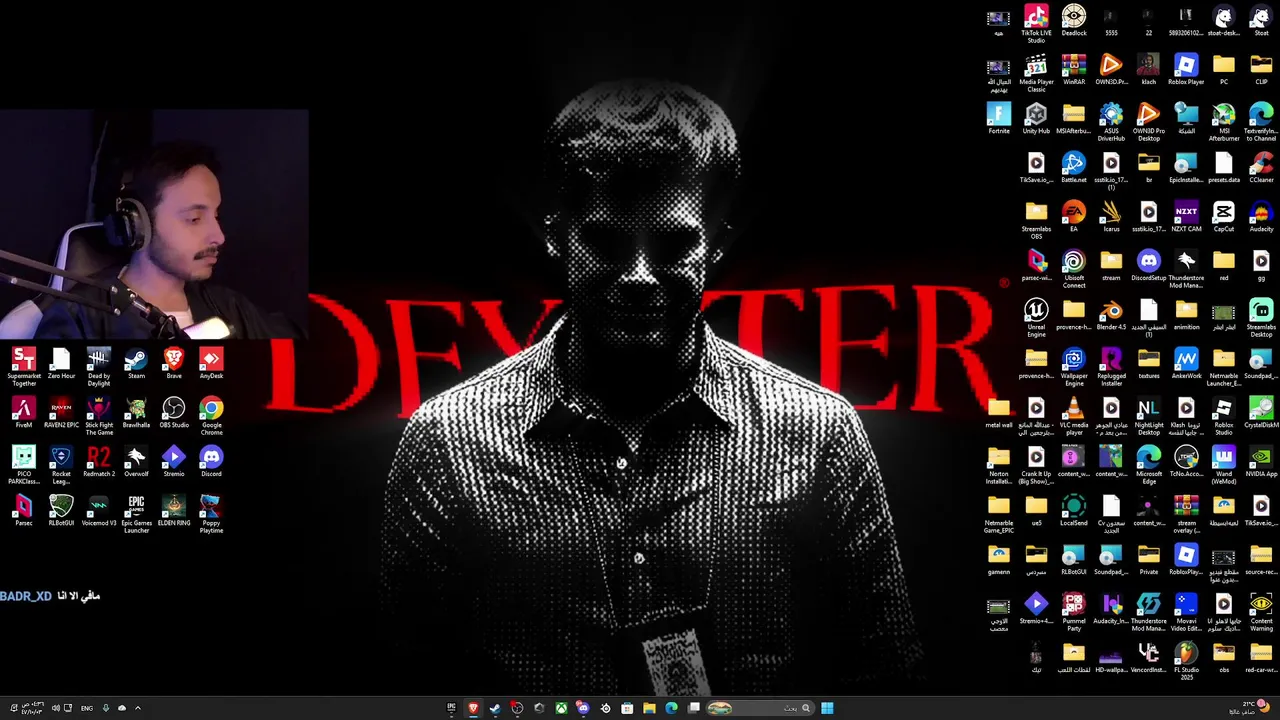This screenshot has width=1280, height=720.
Task: Click the Brawlhalla desktop icon
Action: click(x=136, y=413)
